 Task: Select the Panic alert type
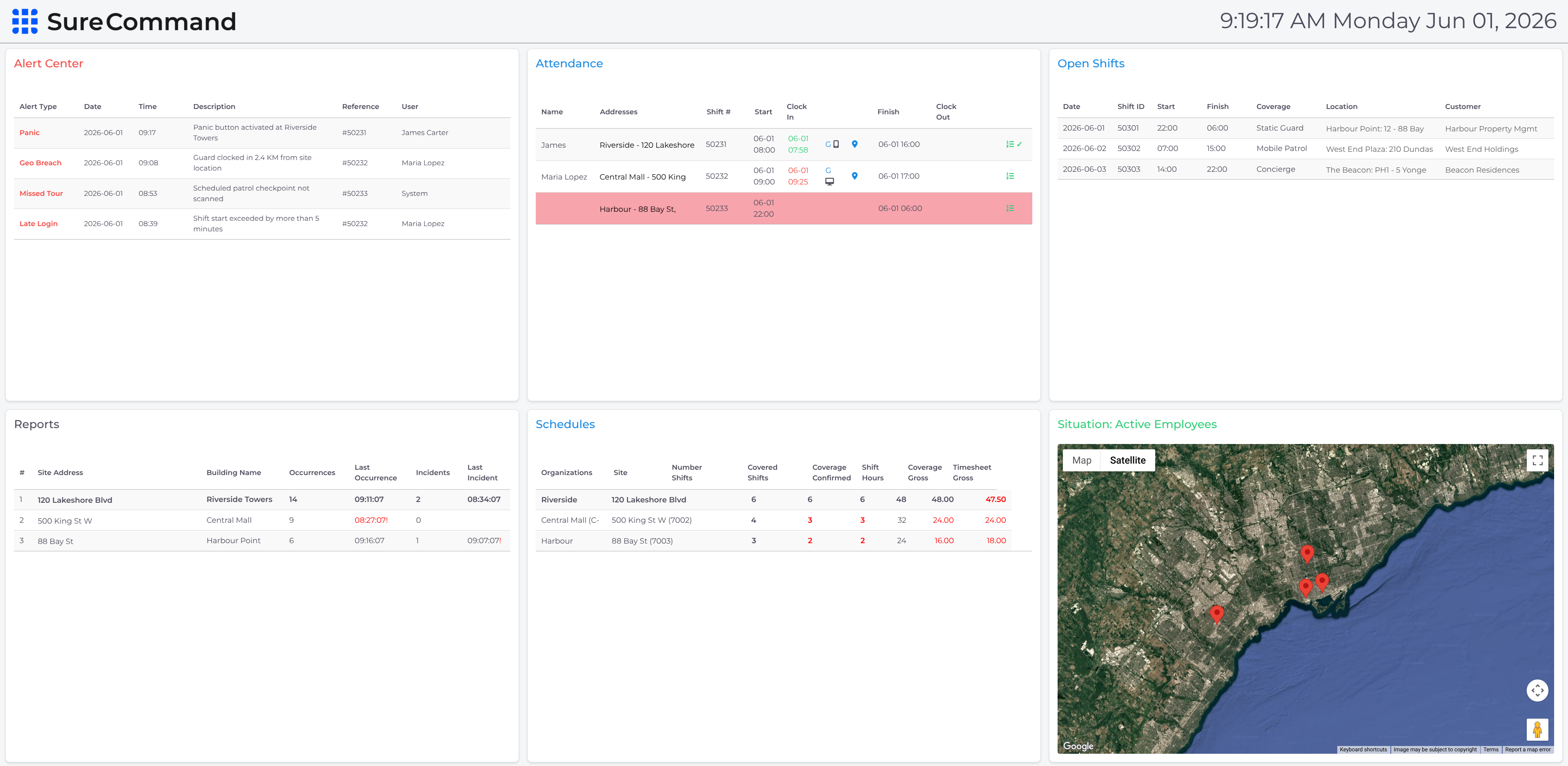[x=29, y=133]
